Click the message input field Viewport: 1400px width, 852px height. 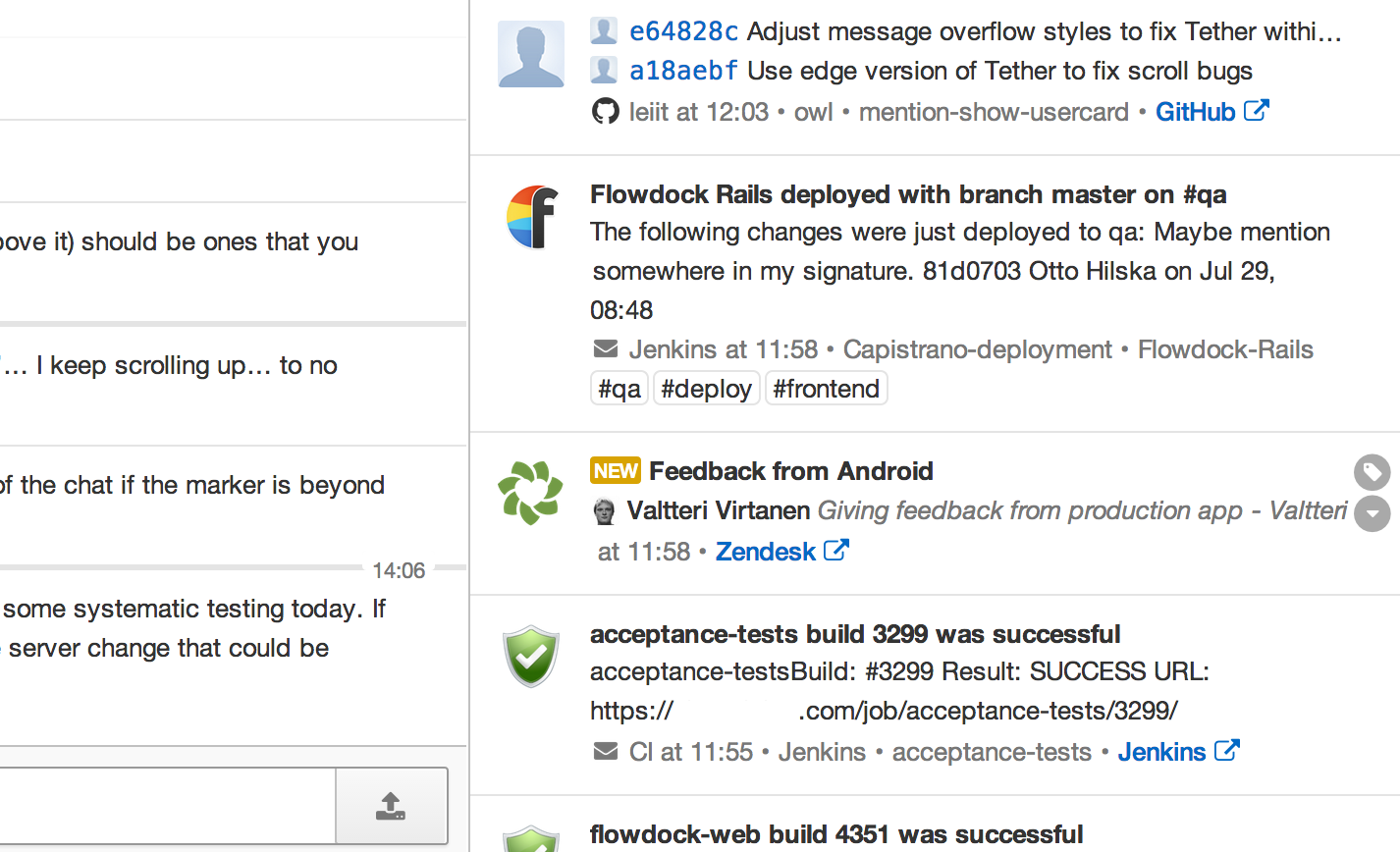tap(167, 805)
